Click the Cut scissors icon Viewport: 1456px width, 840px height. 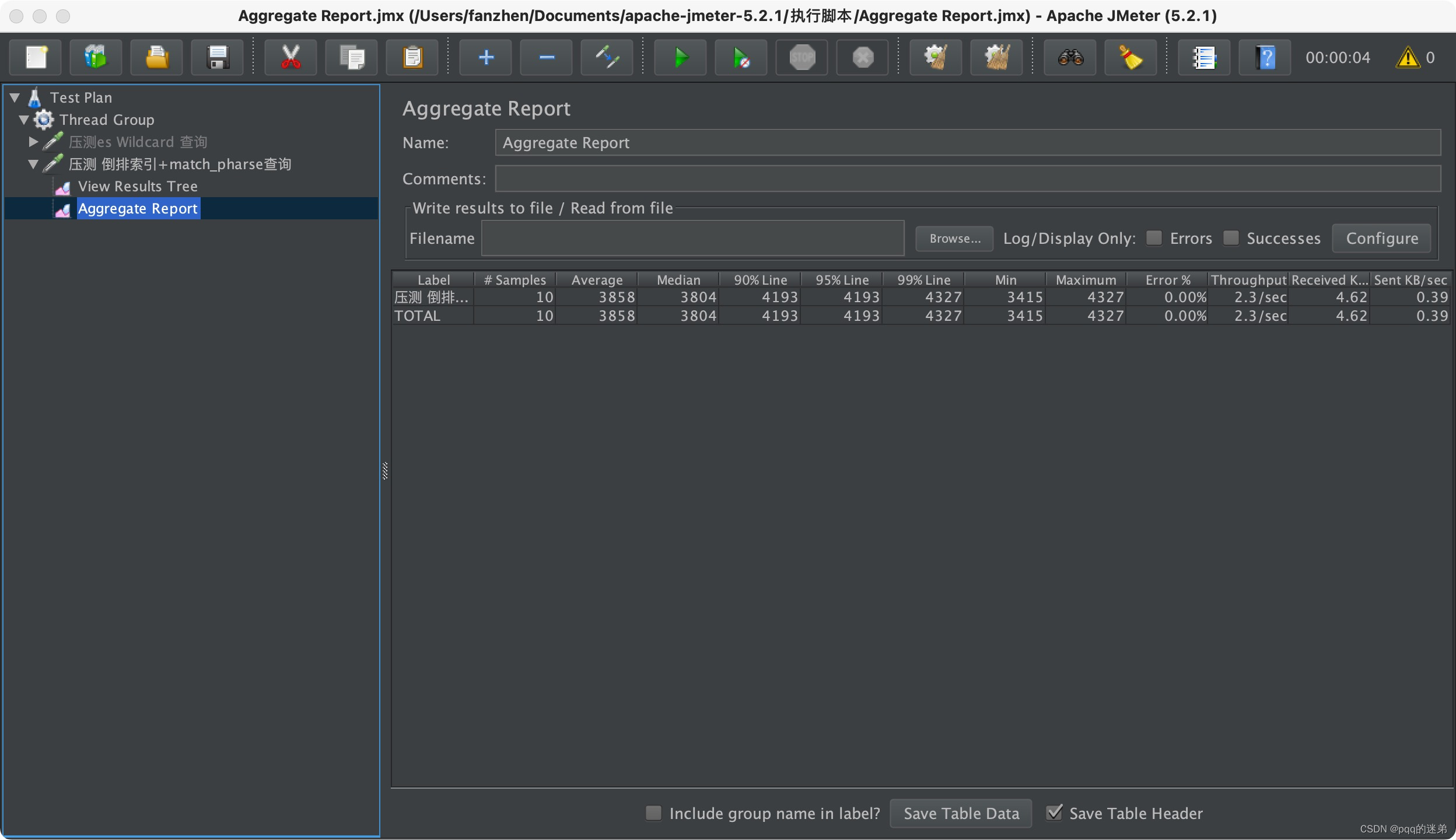tap(291, 57)
